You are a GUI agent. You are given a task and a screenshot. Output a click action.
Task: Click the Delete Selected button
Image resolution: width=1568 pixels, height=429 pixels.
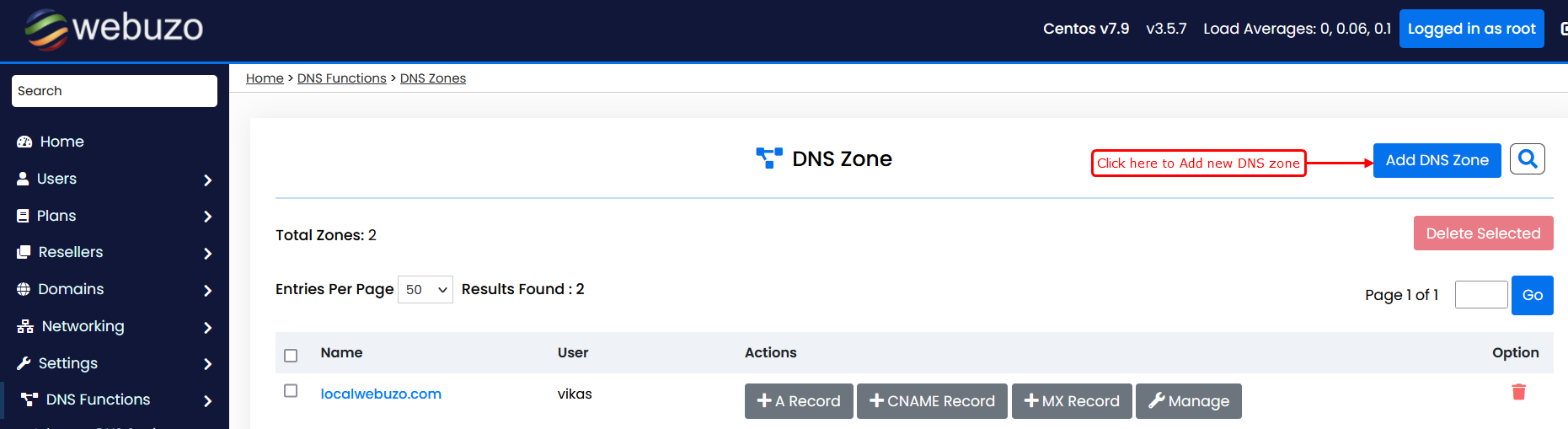1483,233
